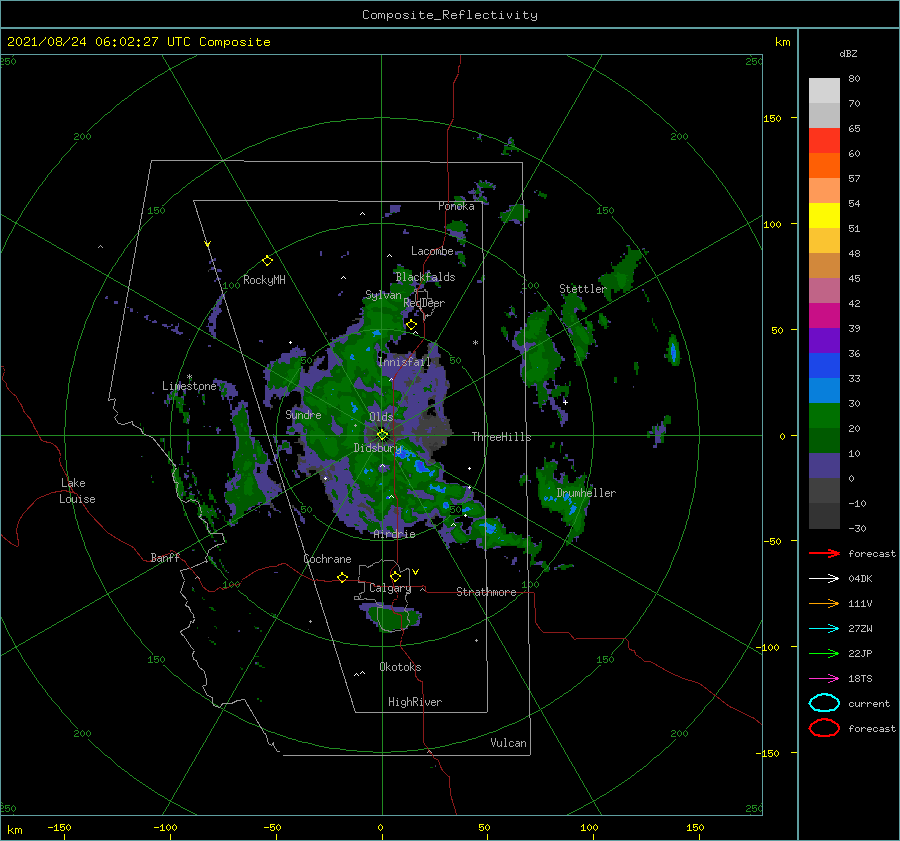This screenshot has width=900, height=841.
Task: Click the cyan current ellipse icon
Action: [824, 703]
